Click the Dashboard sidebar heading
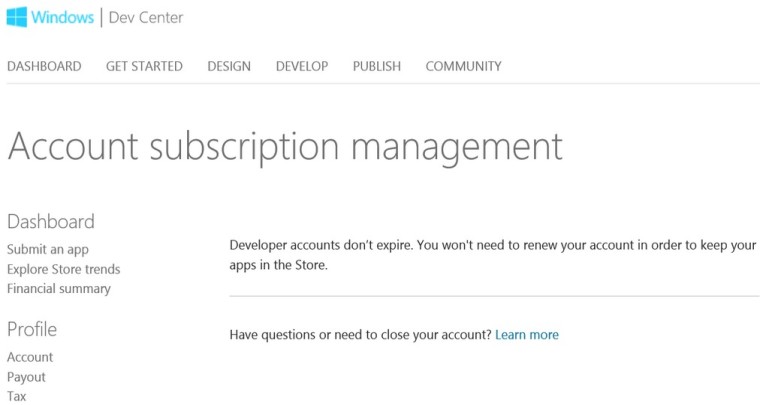 51,221
